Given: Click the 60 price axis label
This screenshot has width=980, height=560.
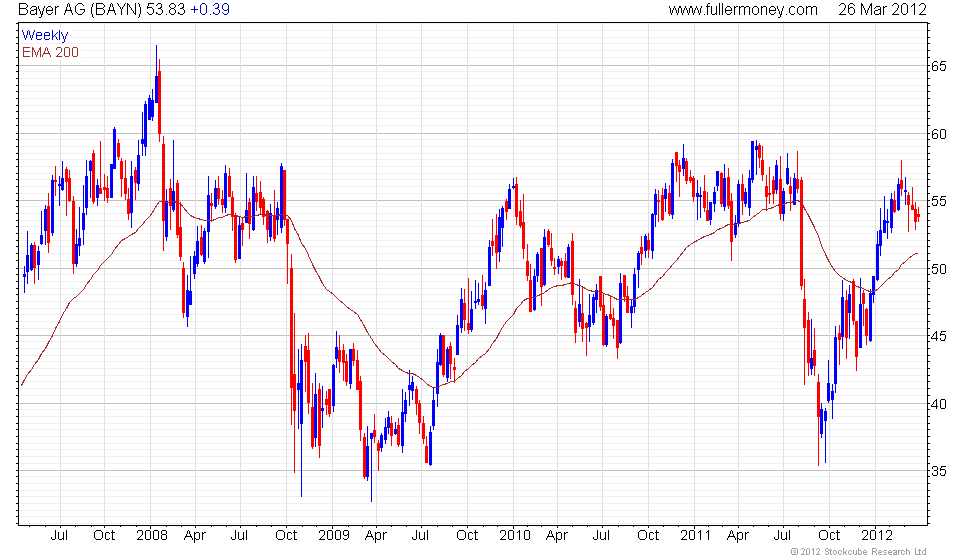Looking at the screenshot, I should click(x=939, y=134).
